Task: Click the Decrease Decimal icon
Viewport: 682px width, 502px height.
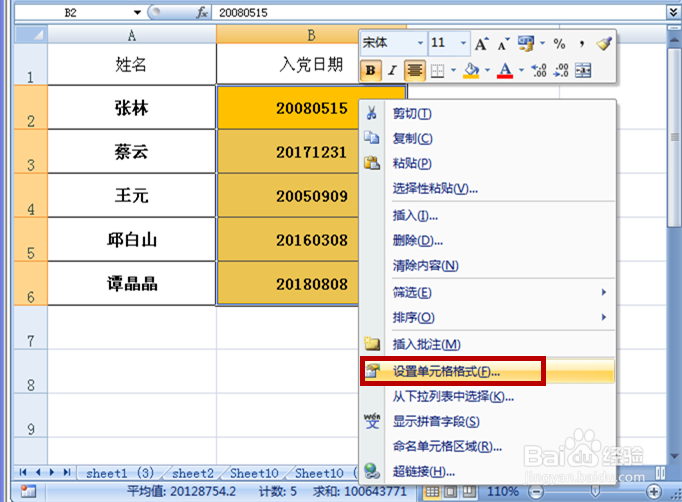Action: (561, 70)
